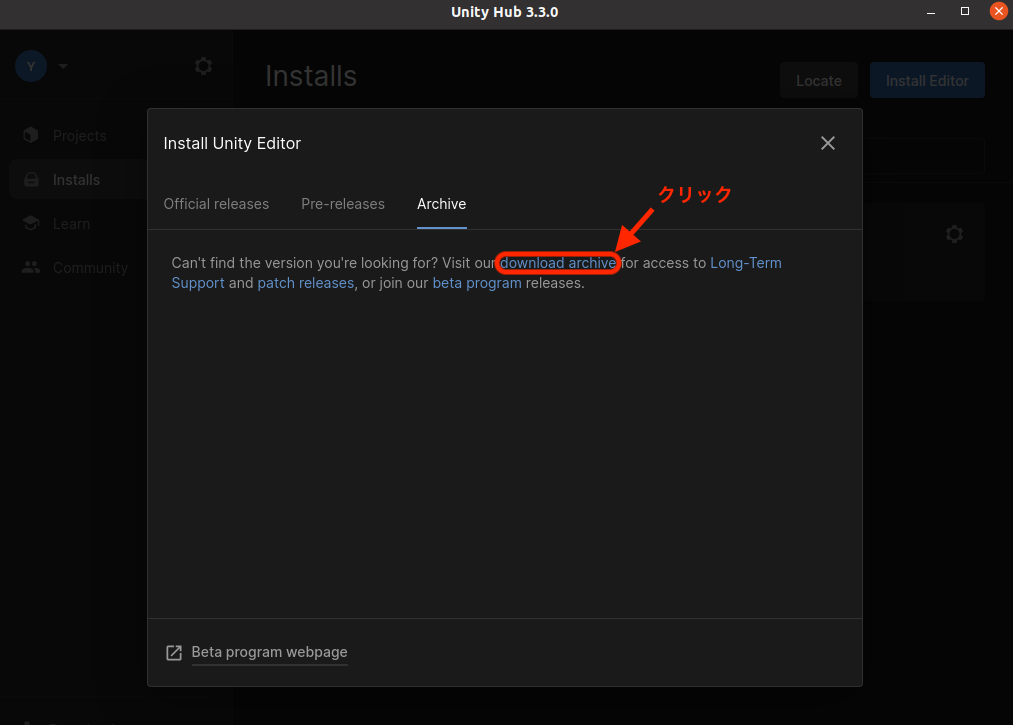Switch to the Pre-releases tab
Viewport: 1013px width, 725px height.
pos(343,204)
